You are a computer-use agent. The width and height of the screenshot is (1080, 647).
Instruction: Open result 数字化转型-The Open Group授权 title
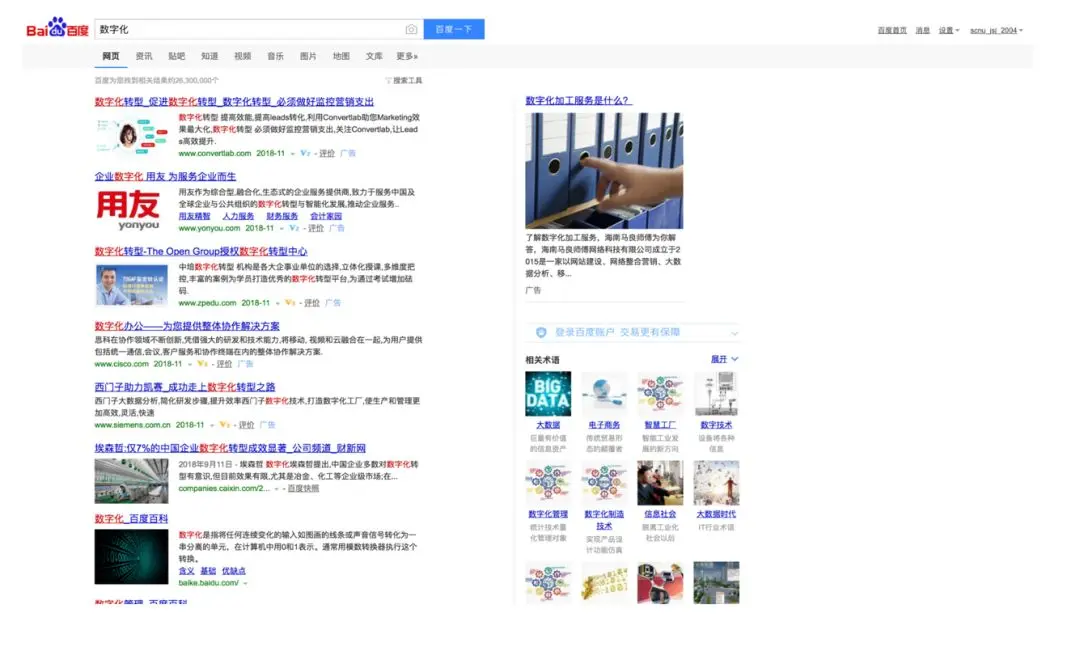tap(201, 251)
